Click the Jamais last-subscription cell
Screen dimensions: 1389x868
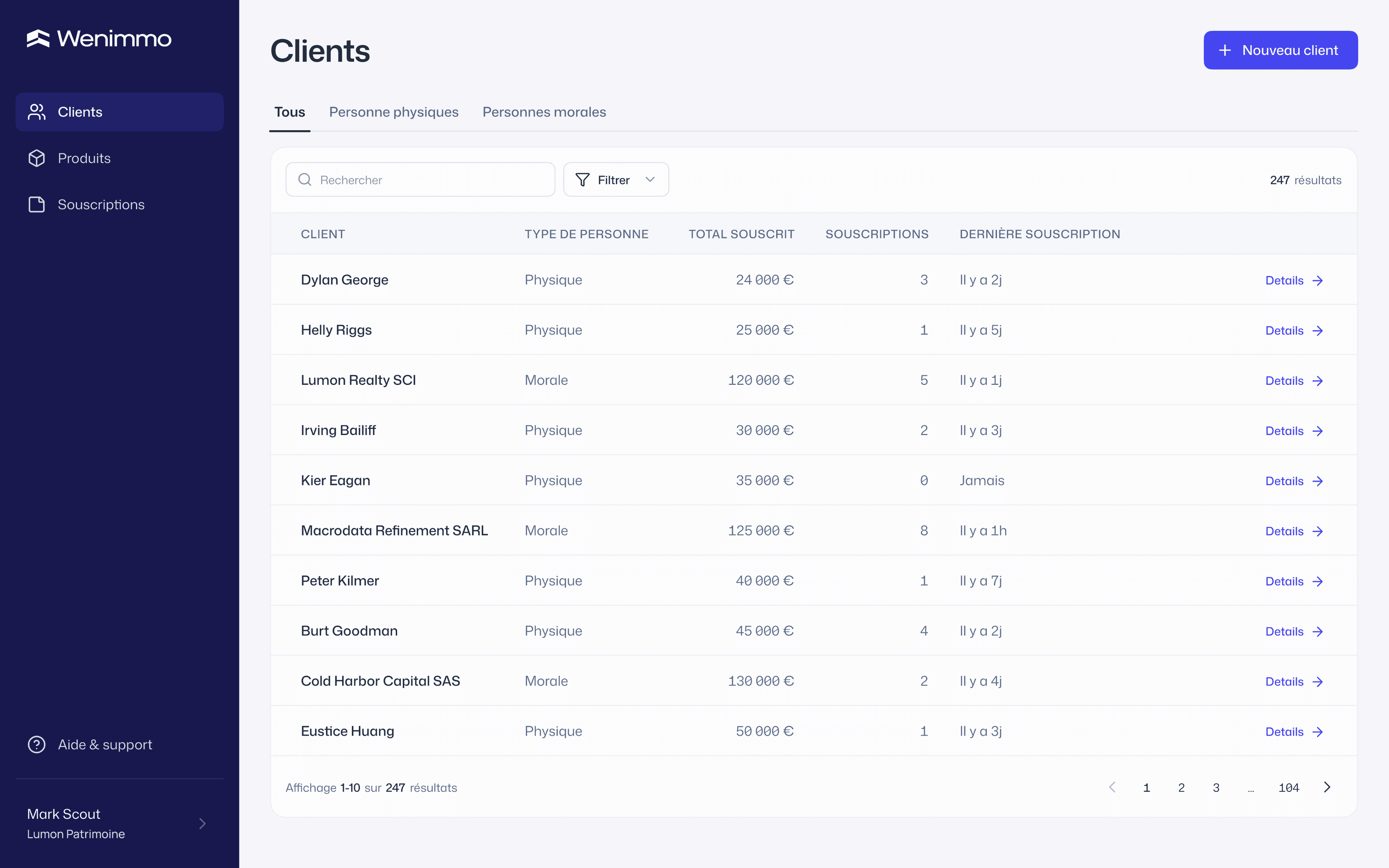point(981,481)
